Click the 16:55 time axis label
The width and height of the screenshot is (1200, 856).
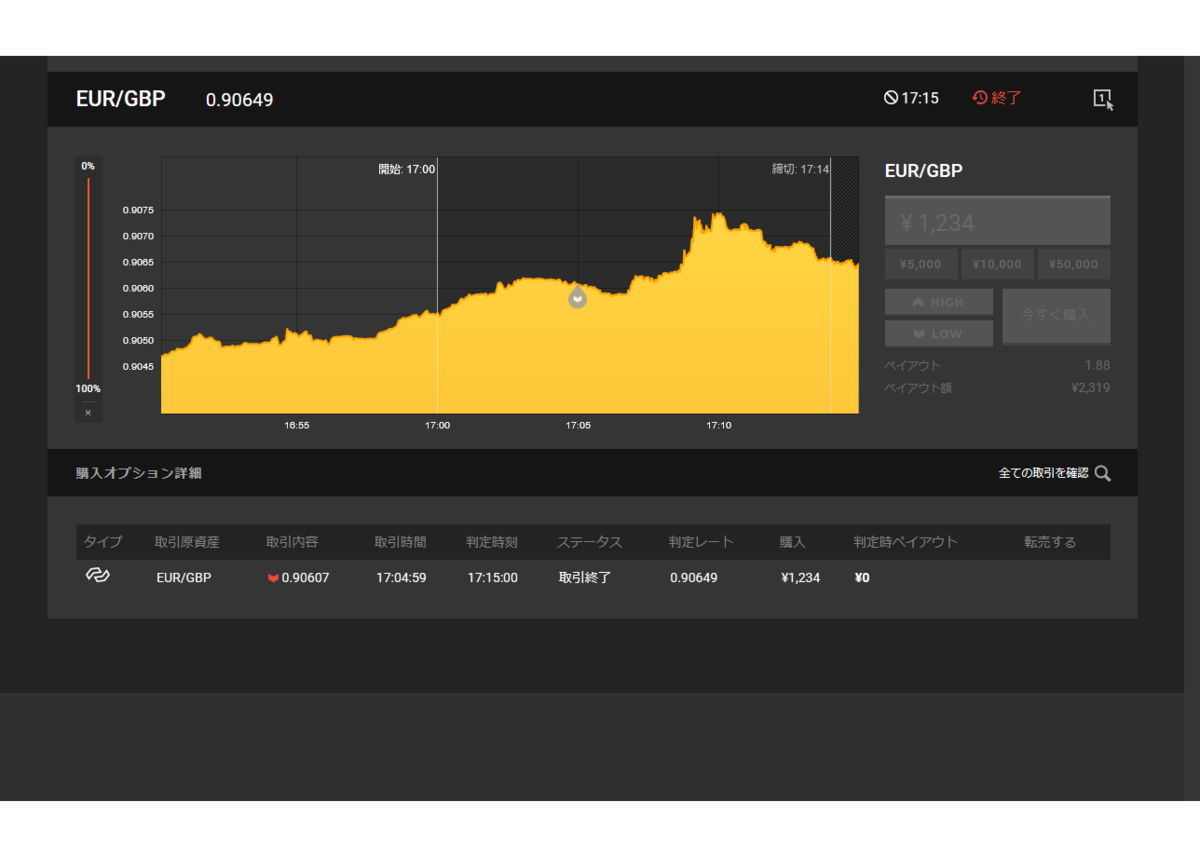[297, 425]
